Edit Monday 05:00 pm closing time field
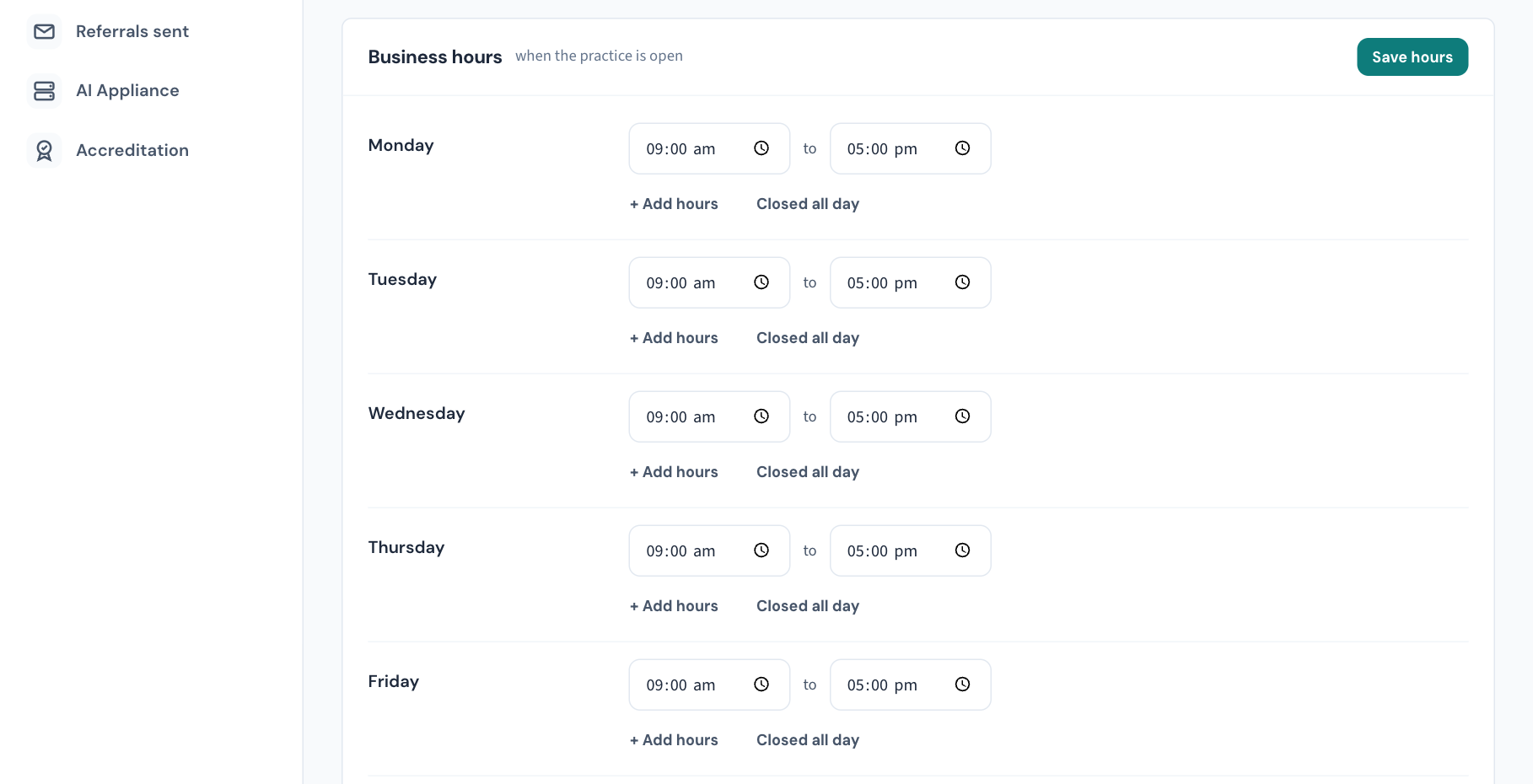 click(x=910, y=148)
